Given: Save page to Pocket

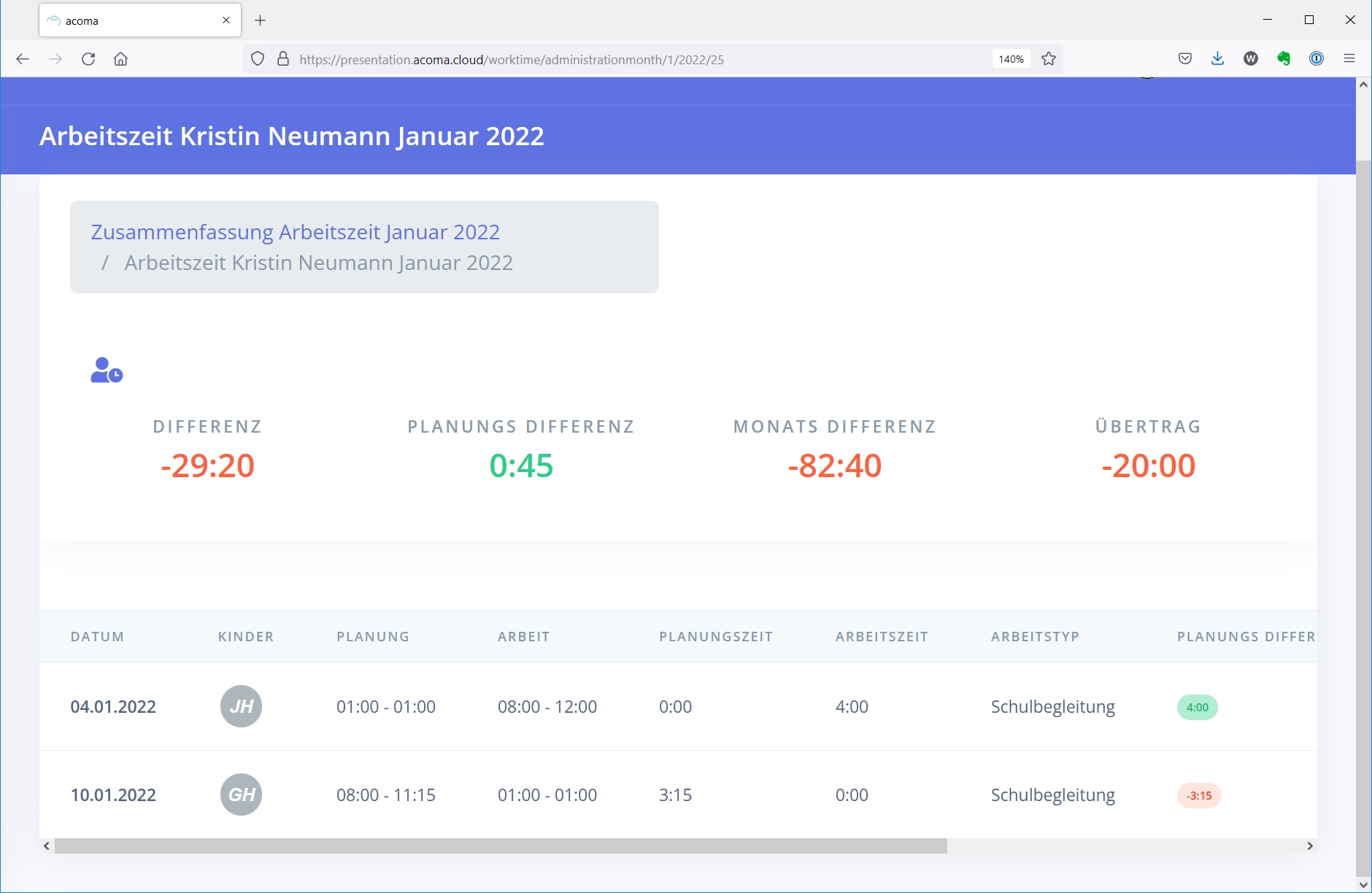Looking at the screenshot, I should coord(1185,59).
